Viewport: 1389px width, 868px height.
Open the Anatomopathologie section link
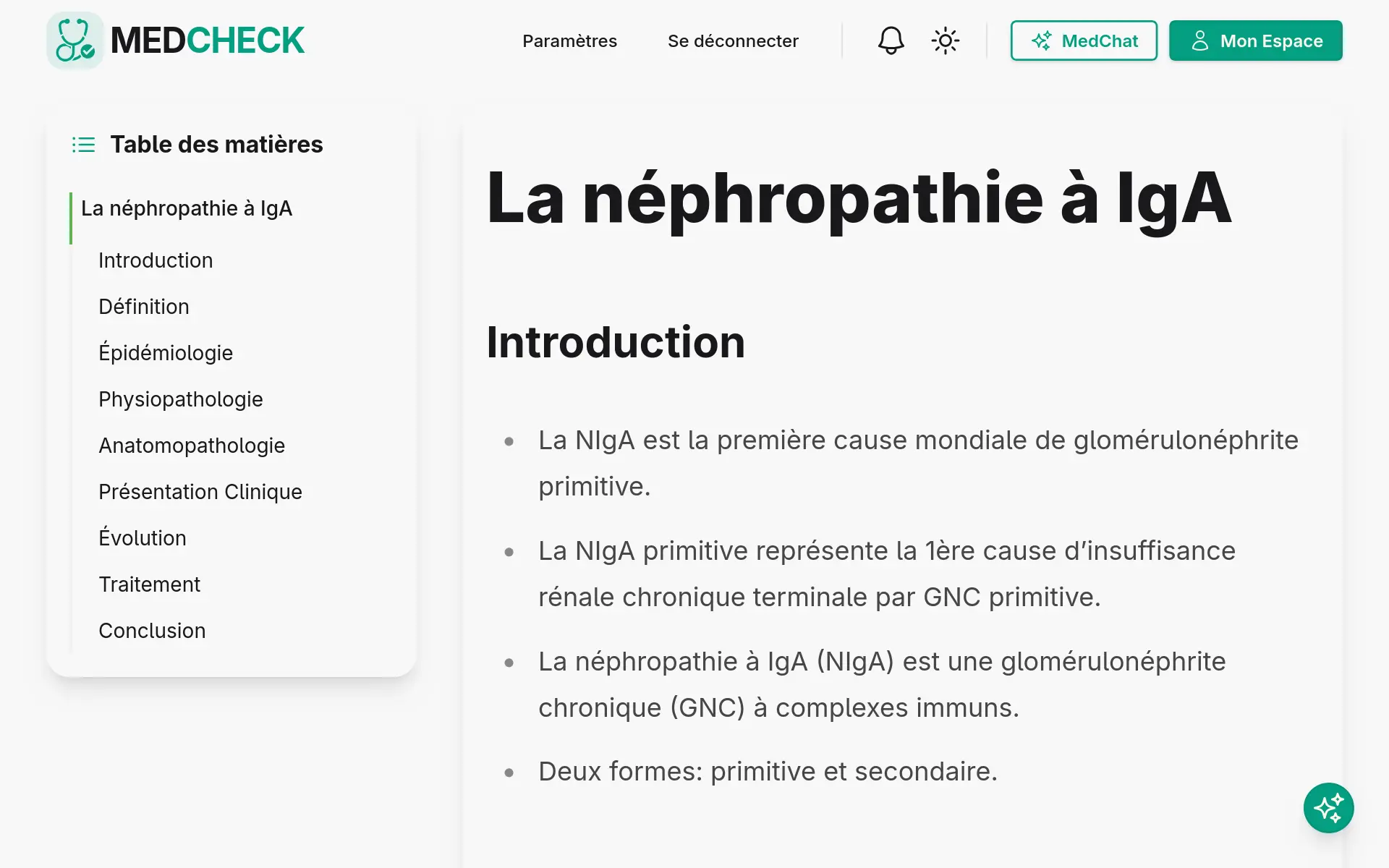coord(192,446)
